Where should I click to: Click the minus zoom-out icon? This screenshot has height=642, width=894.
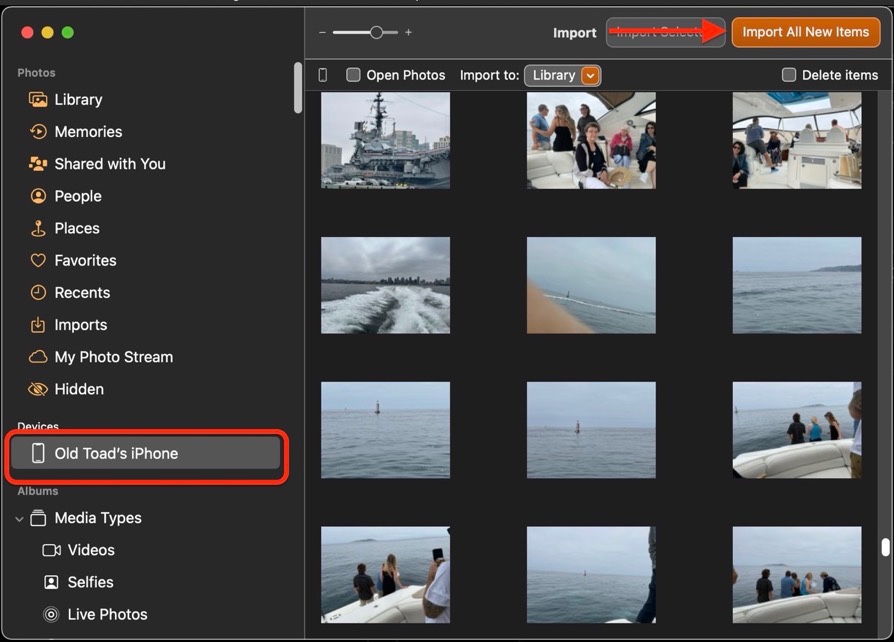(322, 32)
